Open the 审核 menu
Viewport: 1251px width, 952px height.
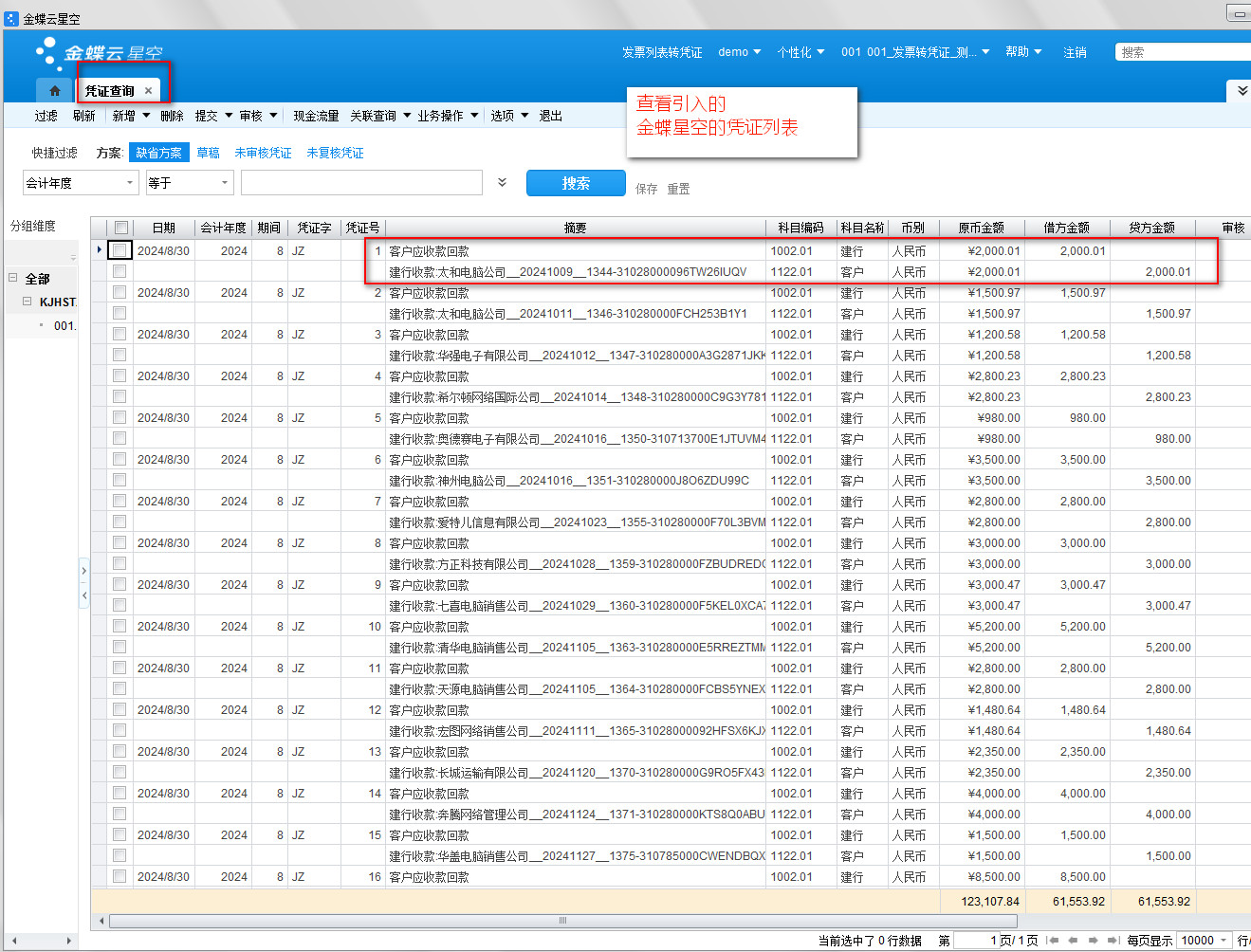tap(258, 116)
